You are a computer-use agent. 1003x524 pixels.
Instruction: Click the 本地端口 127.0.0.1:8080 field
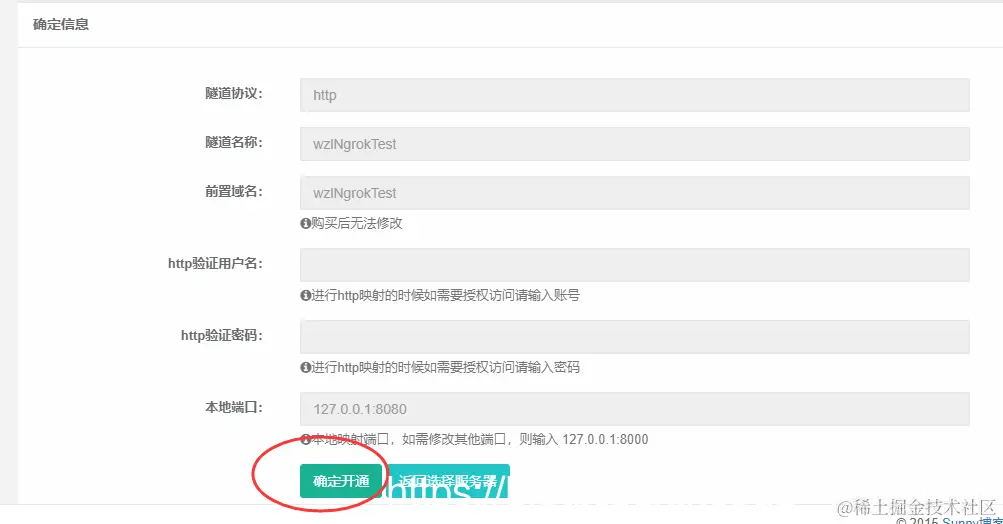[635, 409]
